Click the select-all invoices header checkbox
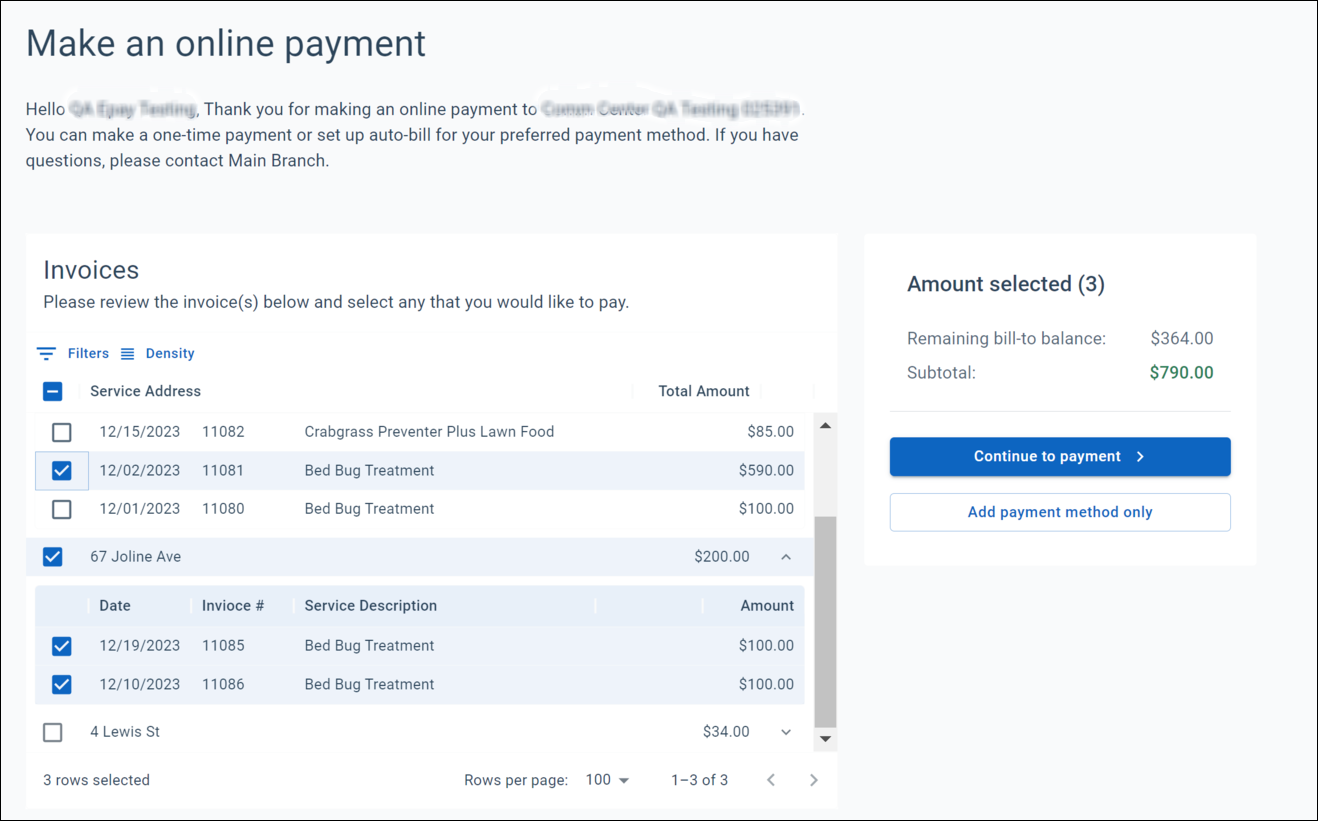This screenshot has height=821, width=1318. (52, 391)
